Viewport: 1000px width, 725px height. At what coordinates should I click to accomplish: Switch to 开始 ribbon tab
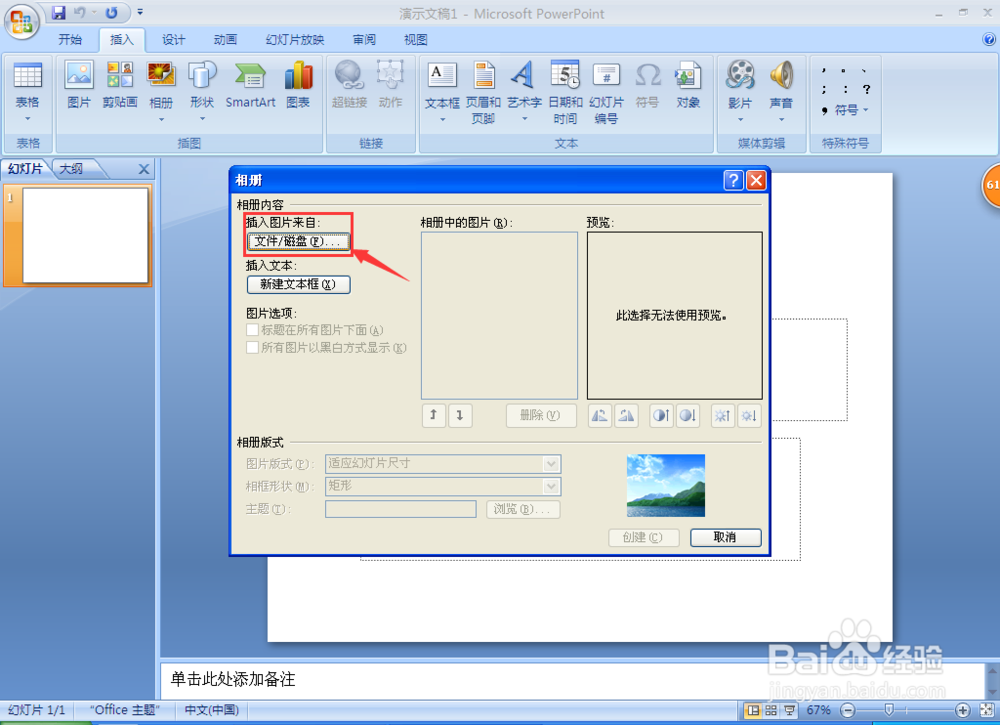(x=70, y=40)
